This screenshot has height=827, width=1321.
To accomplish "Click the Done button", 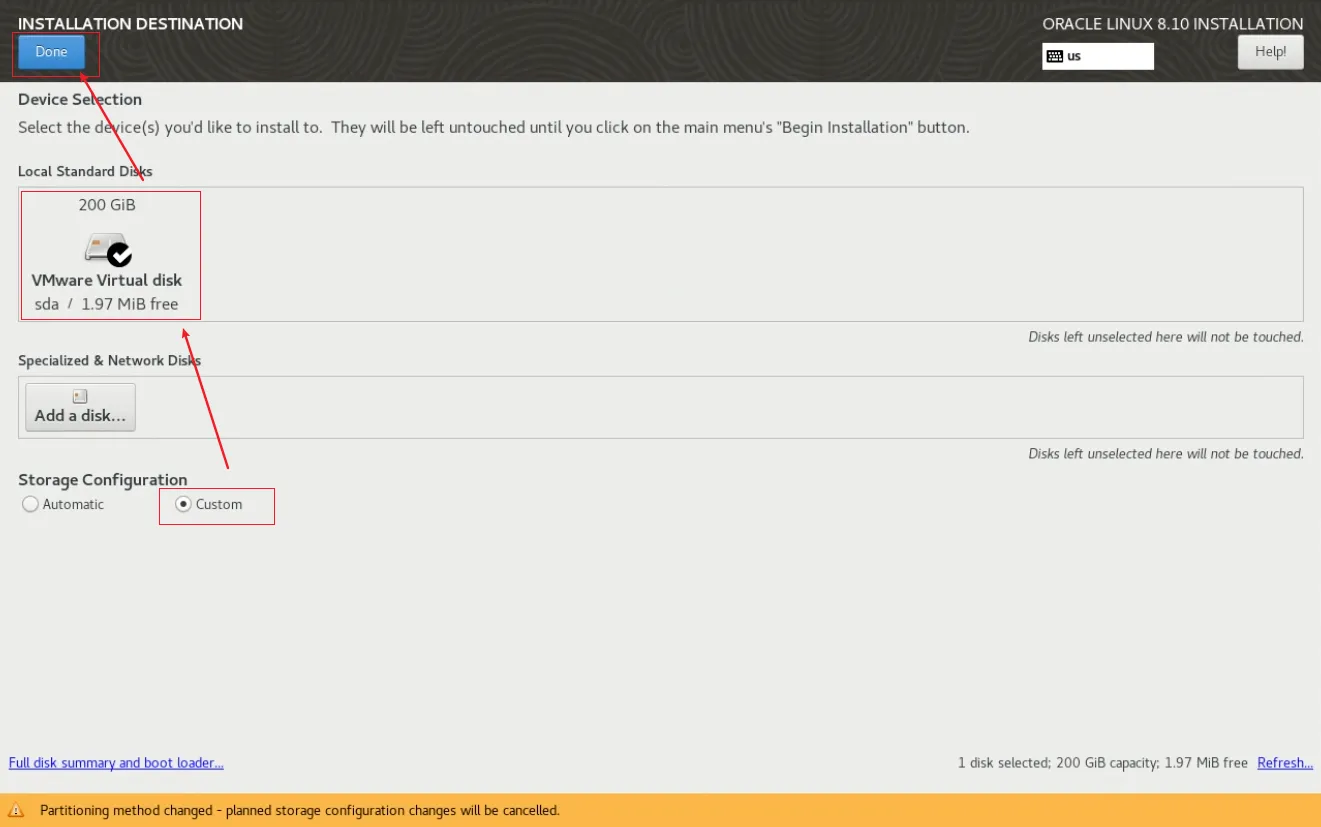I will coord(51,52).
